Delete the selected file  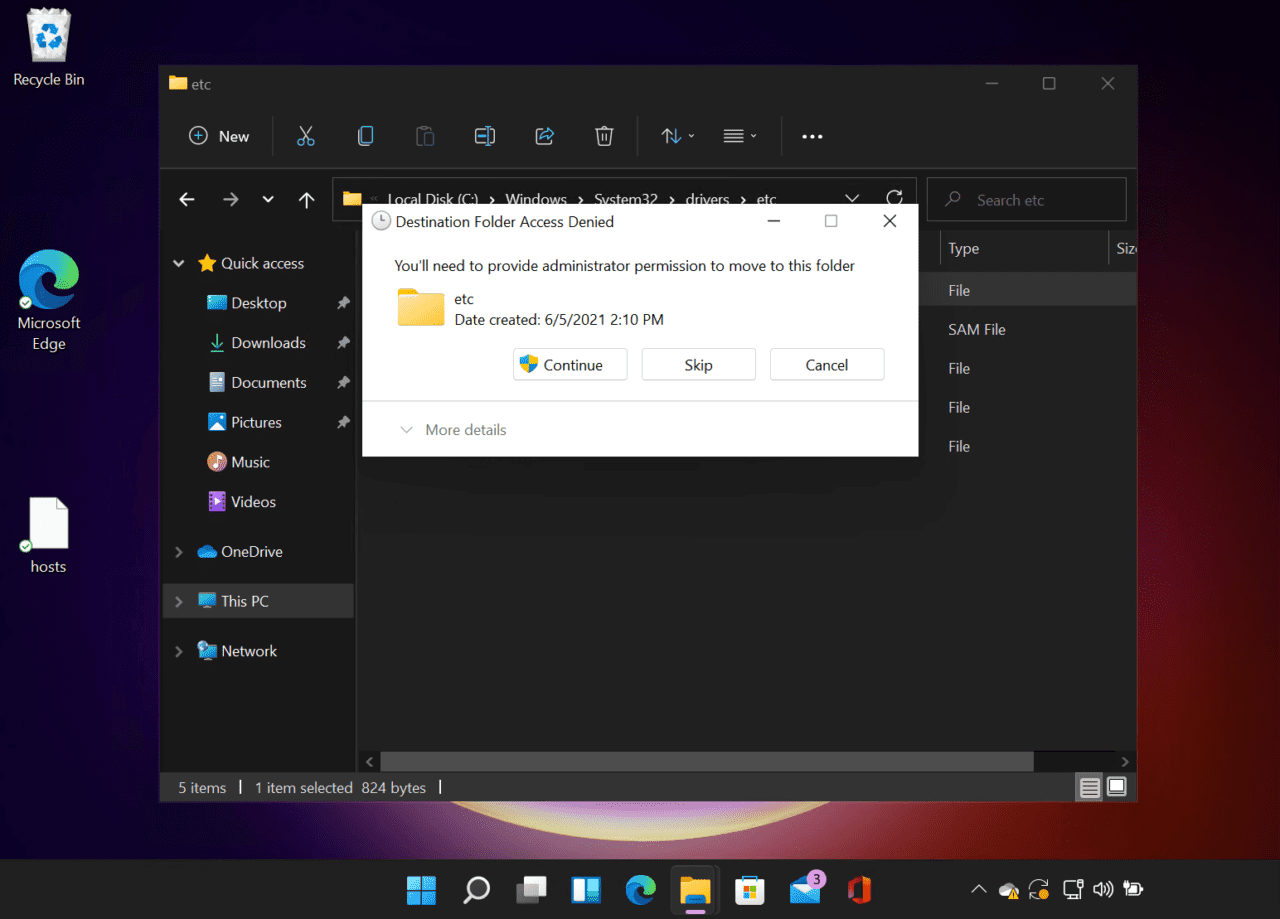click(x=604, y=136)
